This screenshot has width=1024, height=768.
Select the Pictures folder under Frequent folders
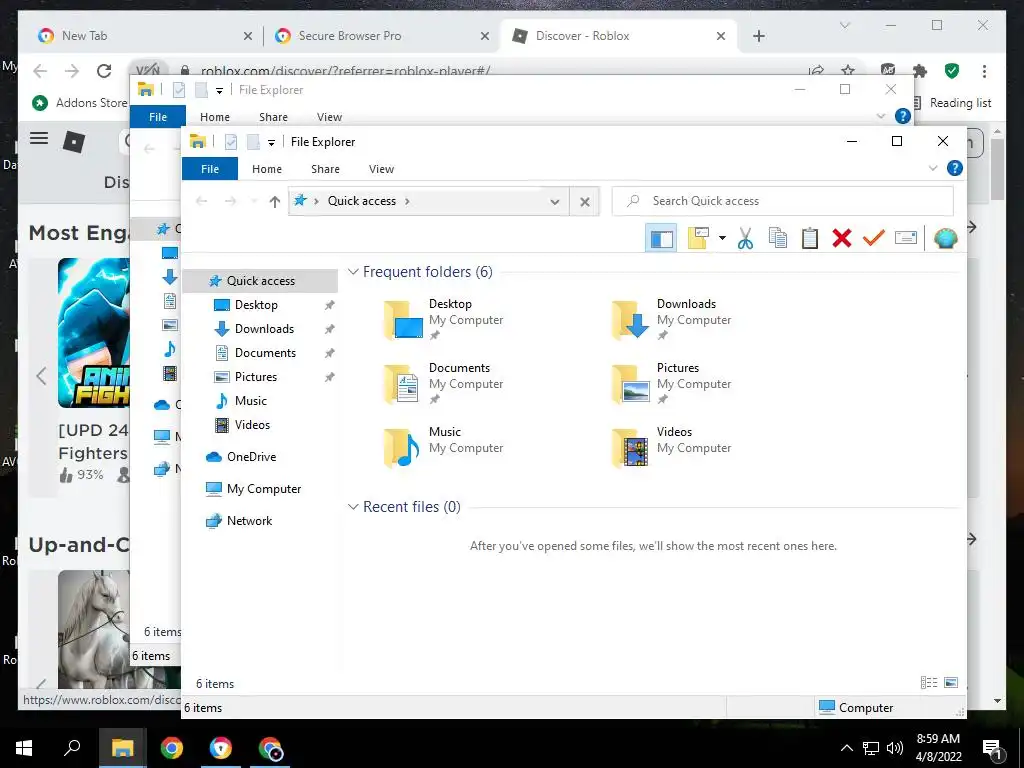click(673, 383)
